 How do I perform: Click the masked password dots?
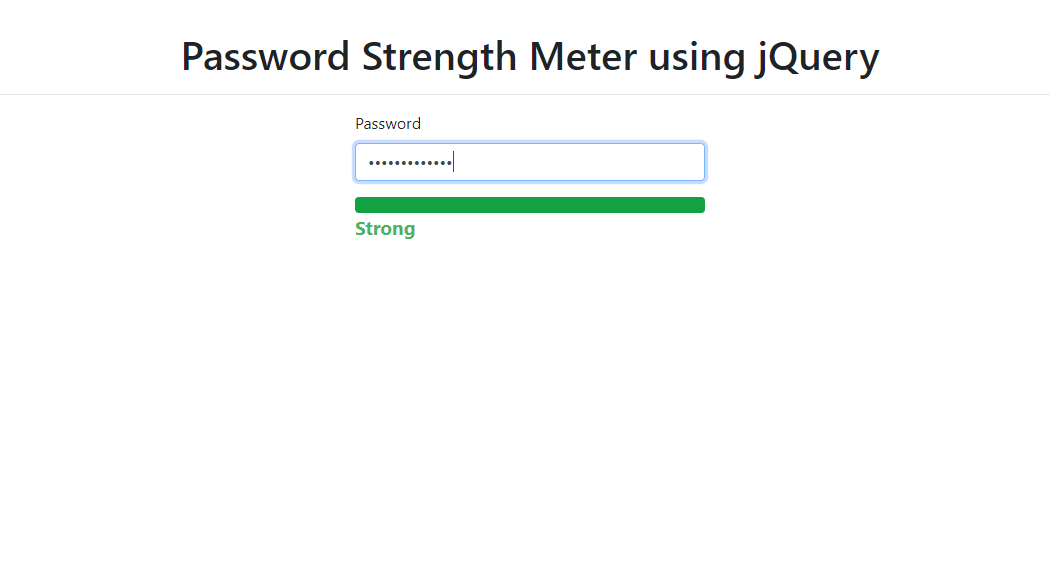click(410, 163)
